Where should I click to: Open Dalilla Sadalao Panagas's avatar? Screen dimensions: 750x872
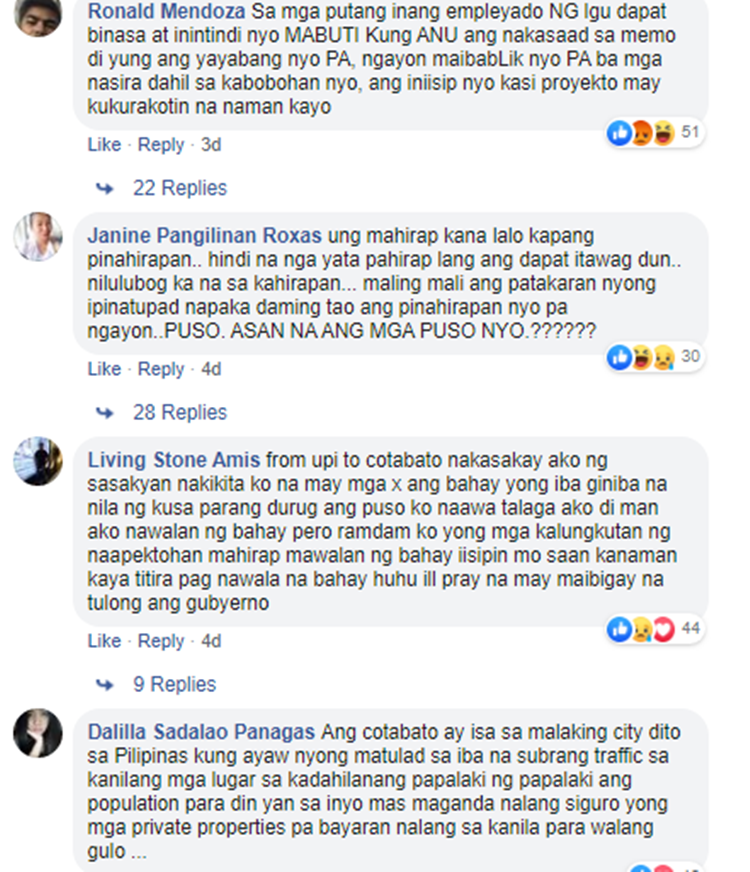38,733
